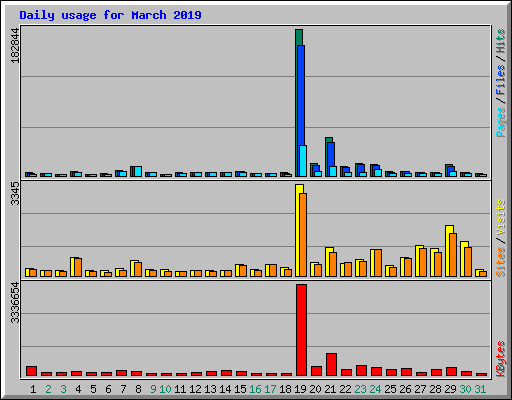Click day label 18 on the x-axis

(285, 389)
